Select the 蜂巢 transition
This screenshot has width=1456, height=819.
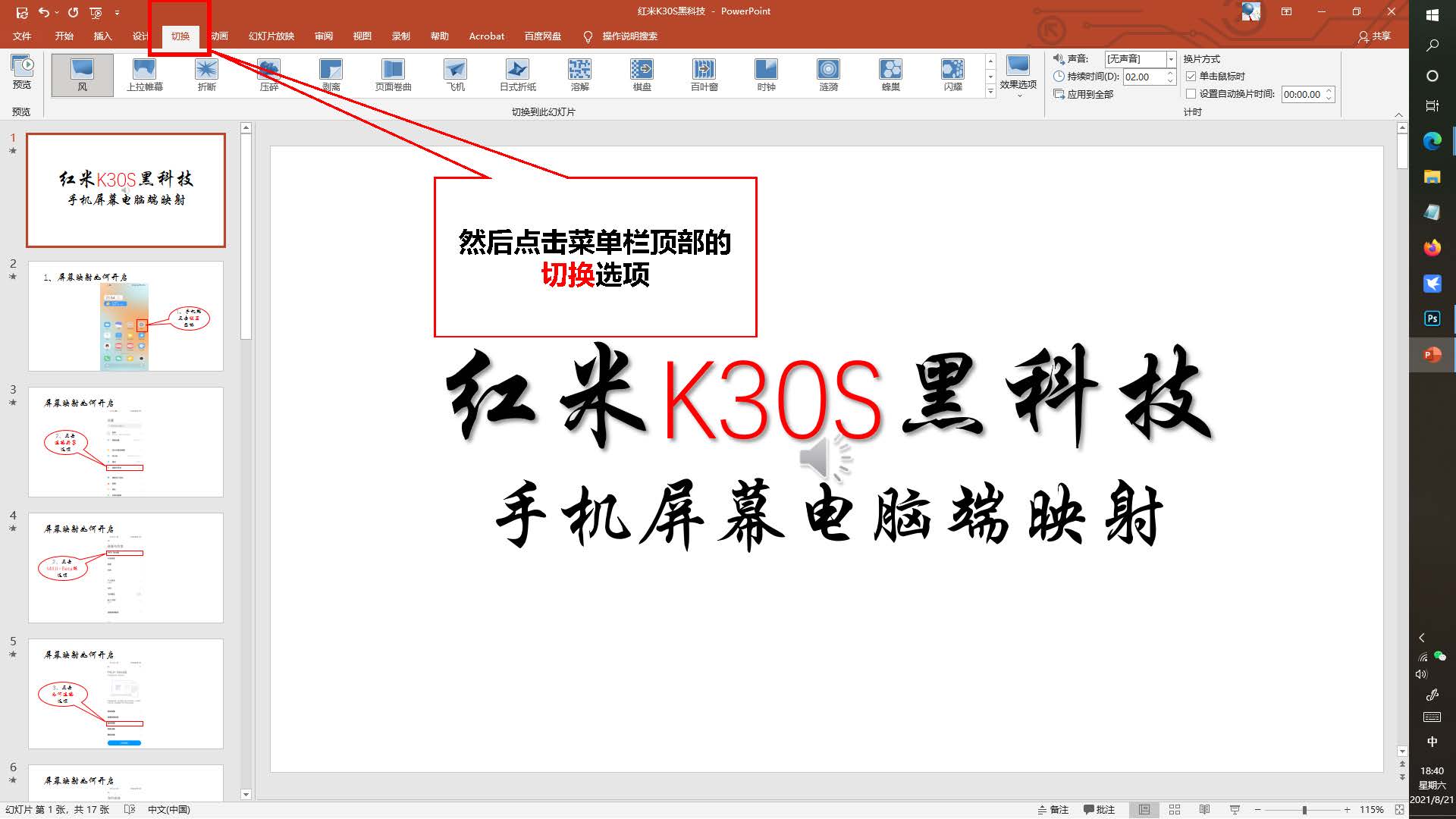click(890, 75)
